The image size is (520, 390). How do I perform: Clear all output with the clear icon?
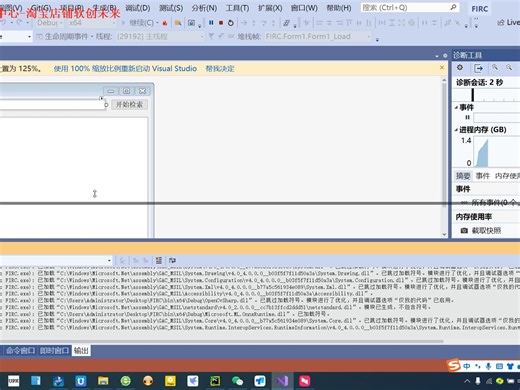click(x=159, y=260)
